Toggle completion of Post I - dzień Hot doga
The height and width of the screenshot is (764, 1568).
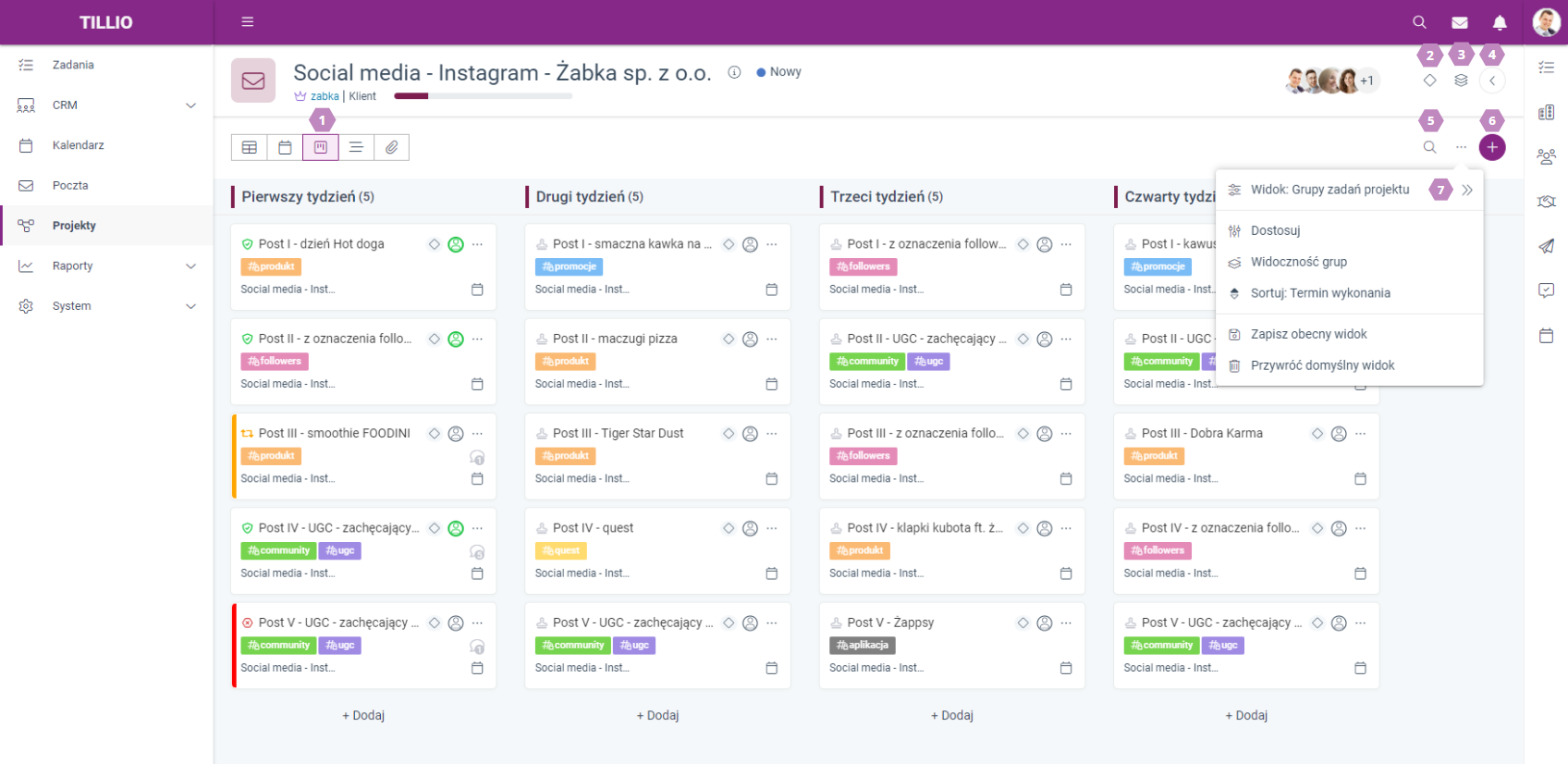click(x=247, y=244)
